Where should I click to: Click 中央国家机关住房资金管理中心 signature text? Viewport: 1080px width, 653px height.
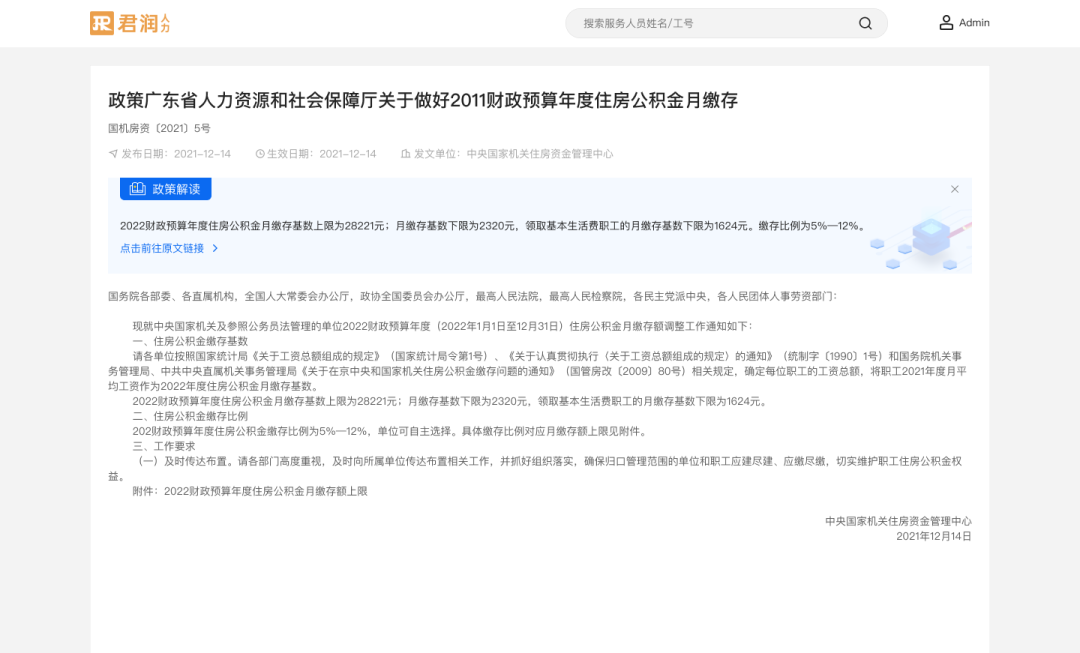[x=898, y=521]
